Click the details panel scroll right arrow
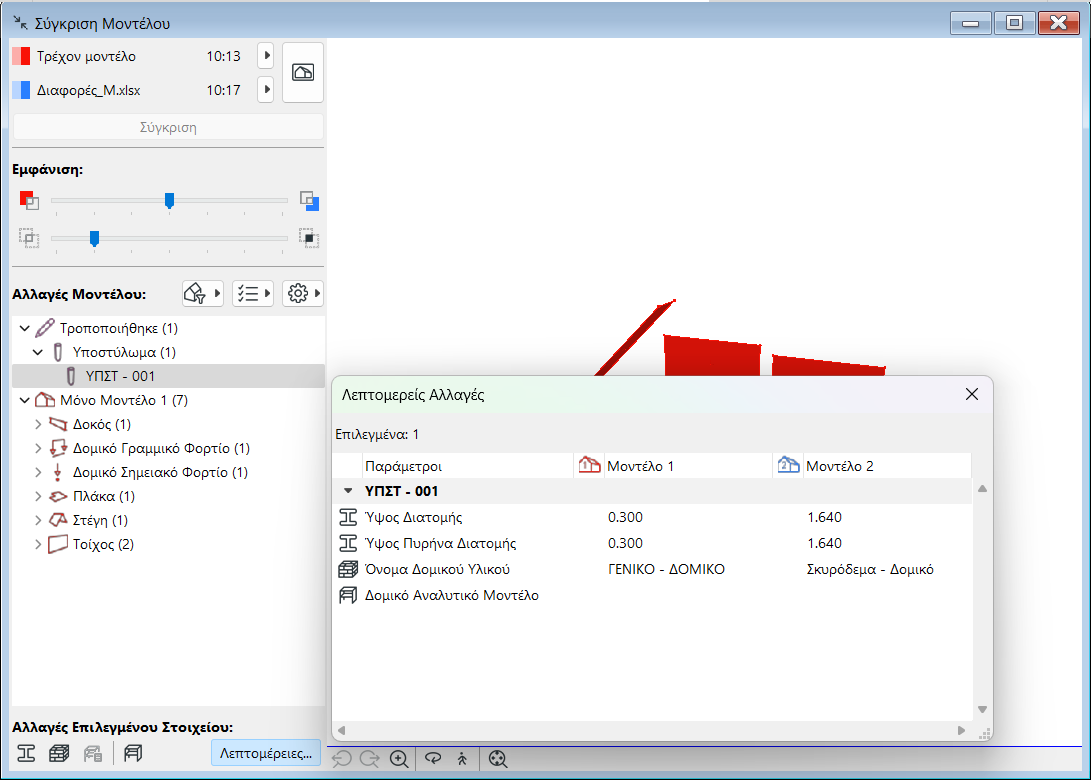The image size is (1091, 780). 961,731
